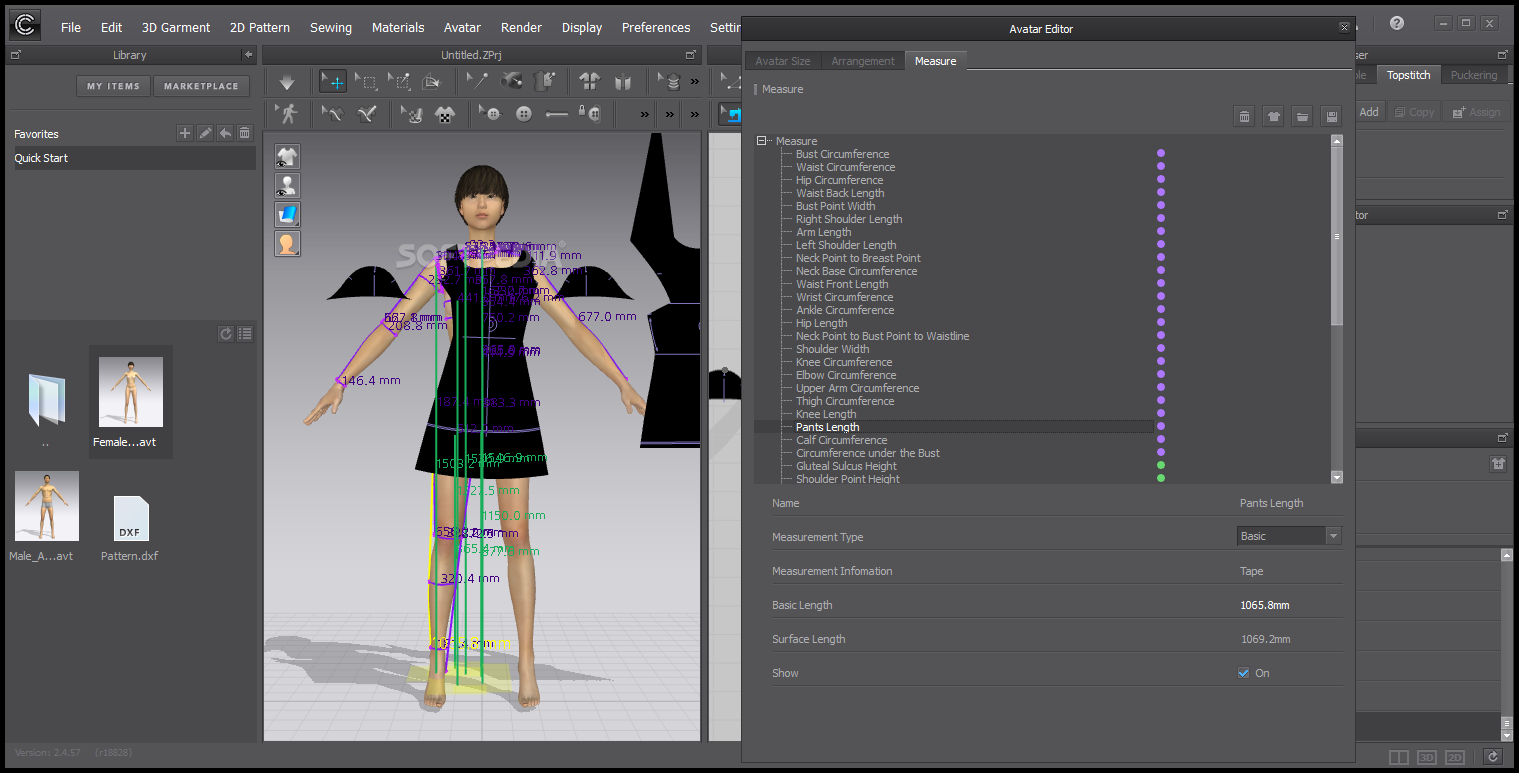Viewport: 1519px width, 773px height.
Task: Pick the Buttonhole line tool icon
Action: coord(557,114)
